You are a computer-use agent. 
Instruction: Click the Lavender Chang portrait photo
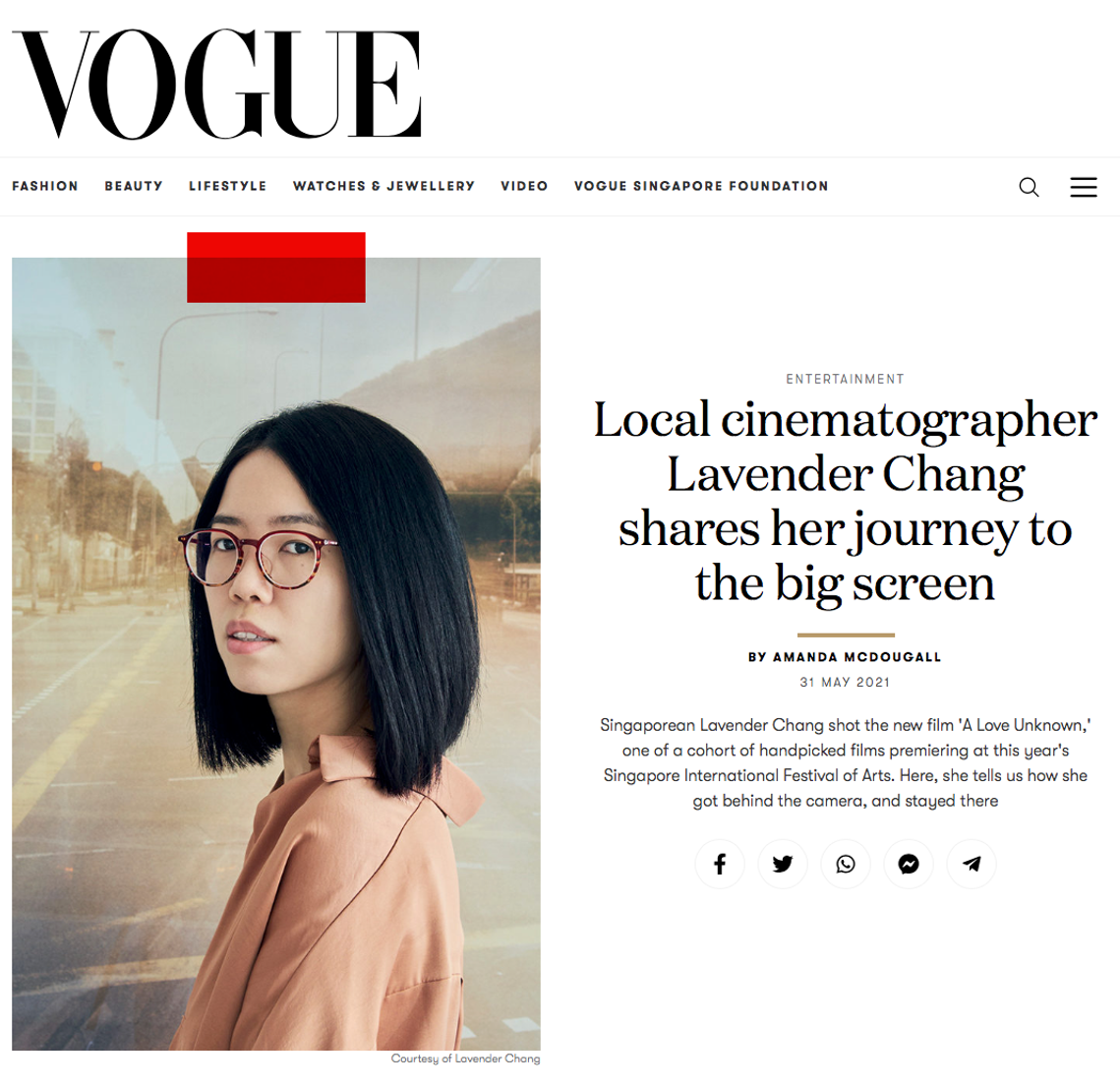point(276,653)
